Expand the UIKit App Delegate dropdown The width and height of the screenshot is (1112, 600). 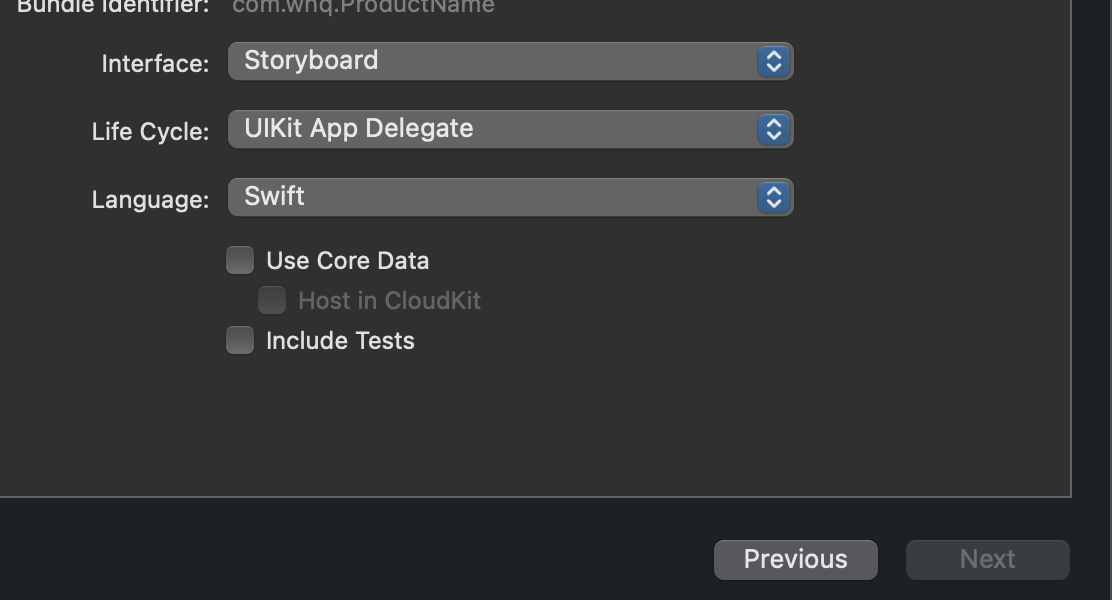[492, 130]
